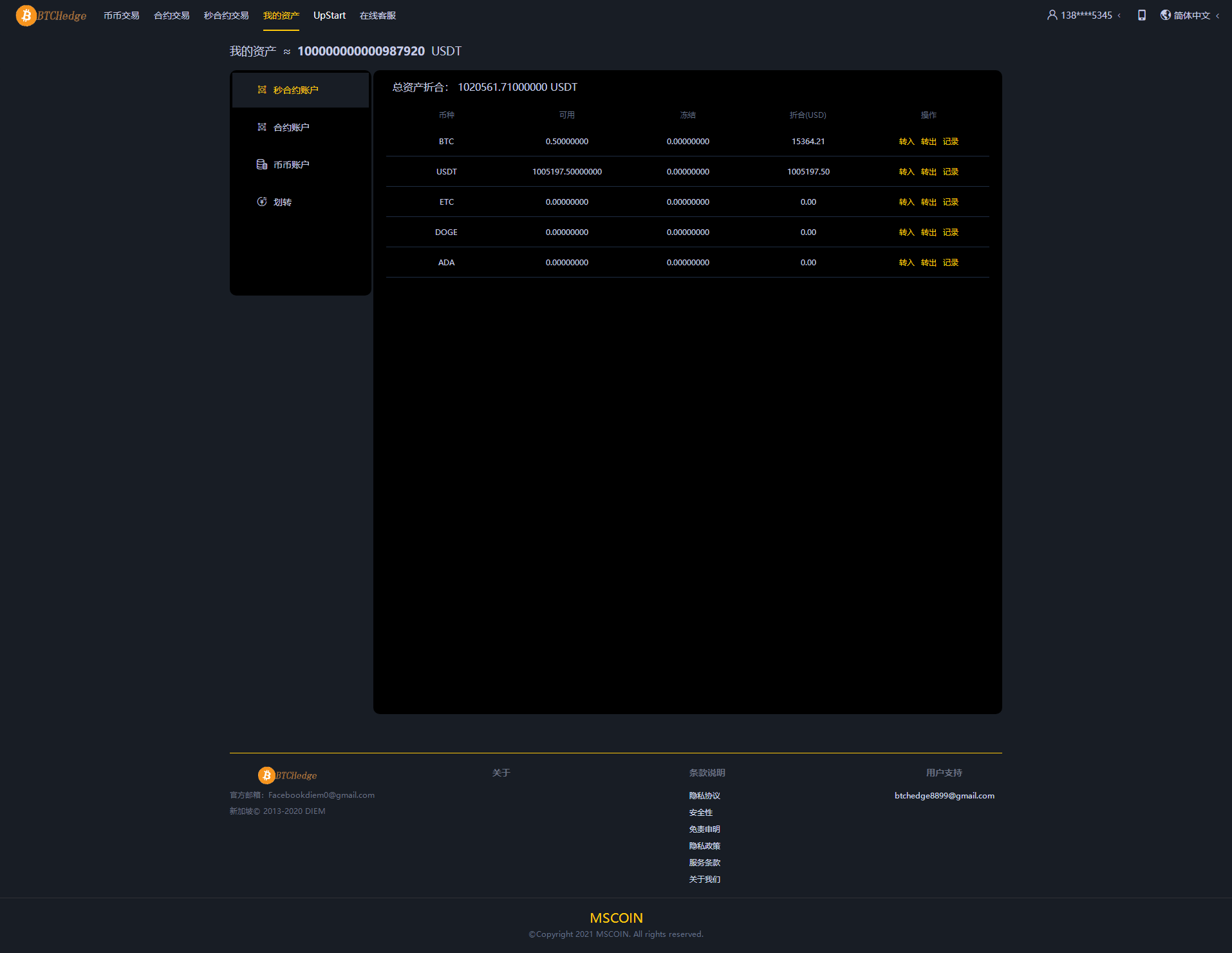Open the 币币交易 menu item
Screen dimensions: 1232x953
coord(121,15)
